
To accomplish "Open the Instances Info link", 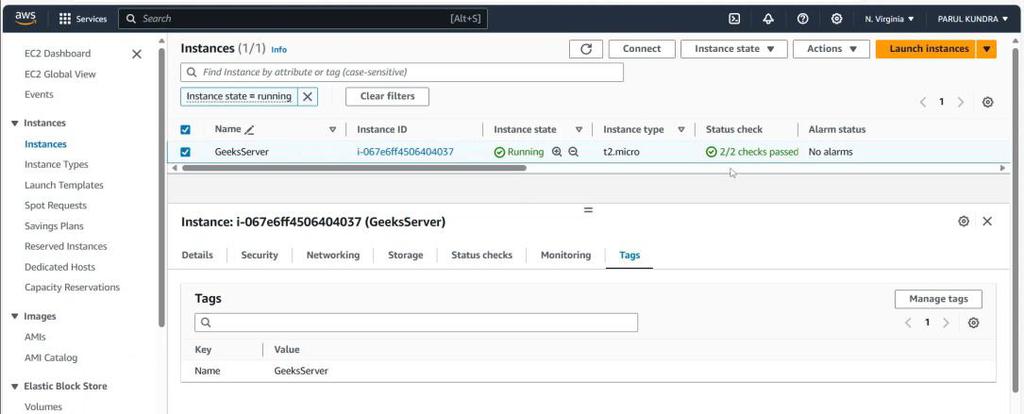I will [279, 50].
